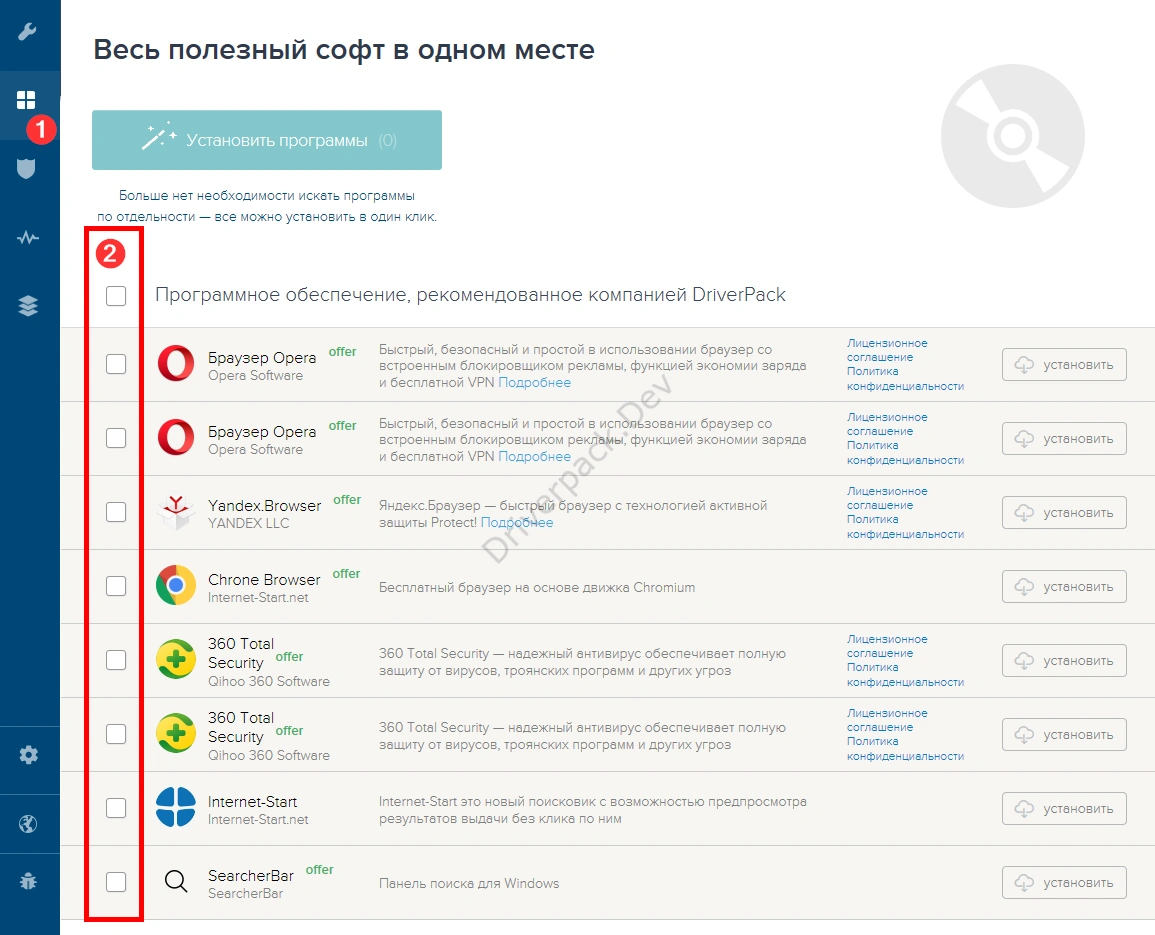Viewport: 1155px width, 935px height.
Task: Click установить for SearcherBar
Action: pos(1064,883)
